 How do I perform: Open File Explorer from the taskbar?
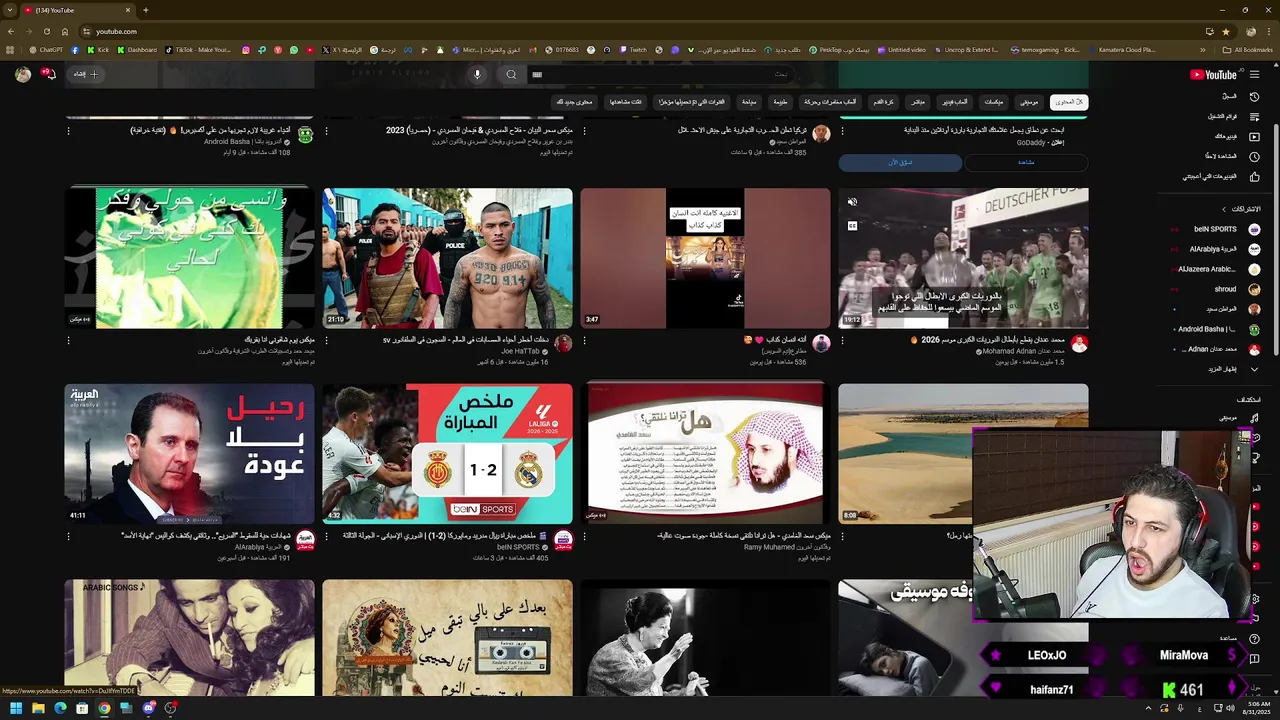point(38,708)
